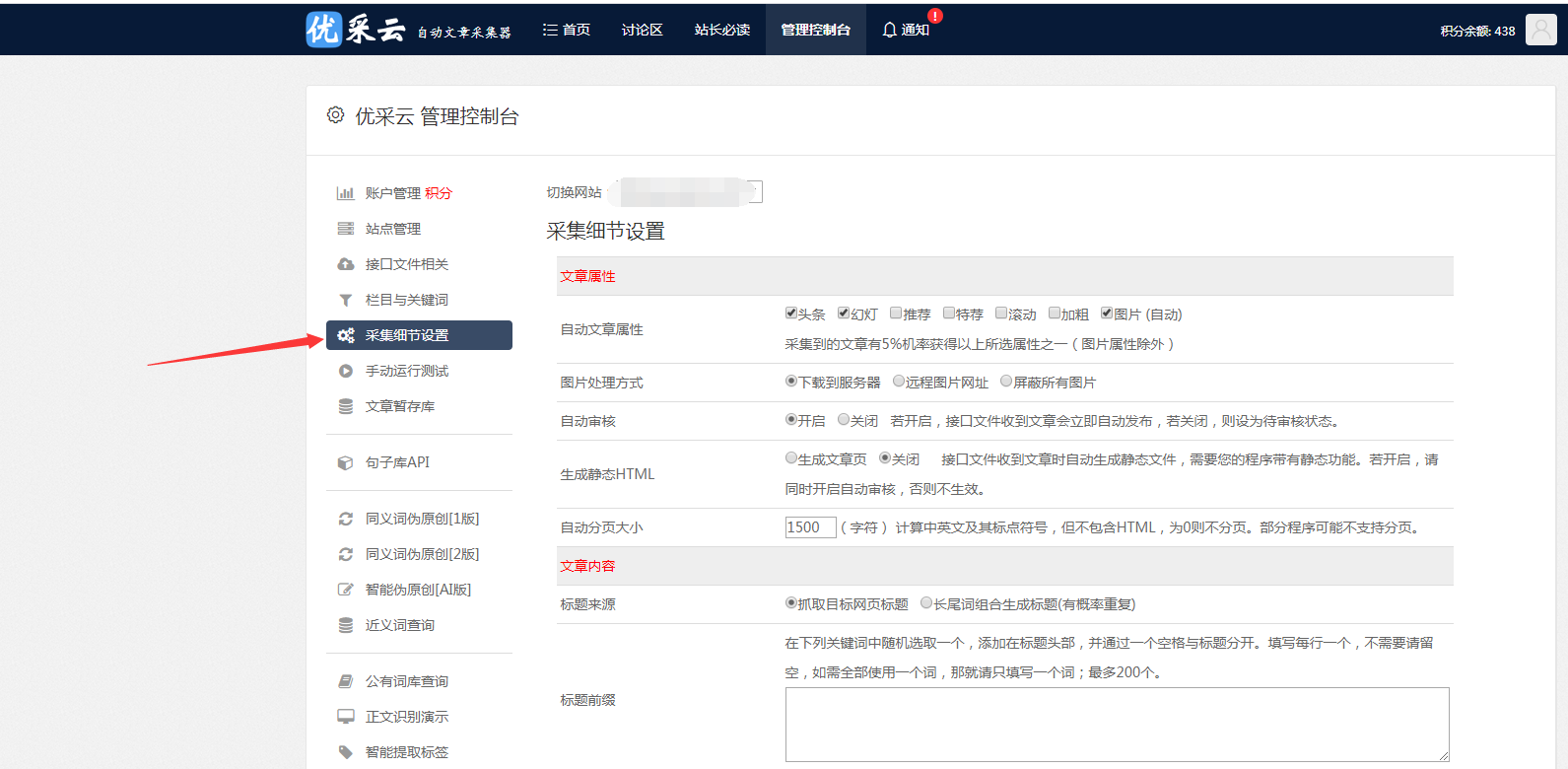The width and height of the screenshot is (1568, 769).
Task: Choose 长尾词组合生成标题 as title source
Action: (x=926, y=603)
